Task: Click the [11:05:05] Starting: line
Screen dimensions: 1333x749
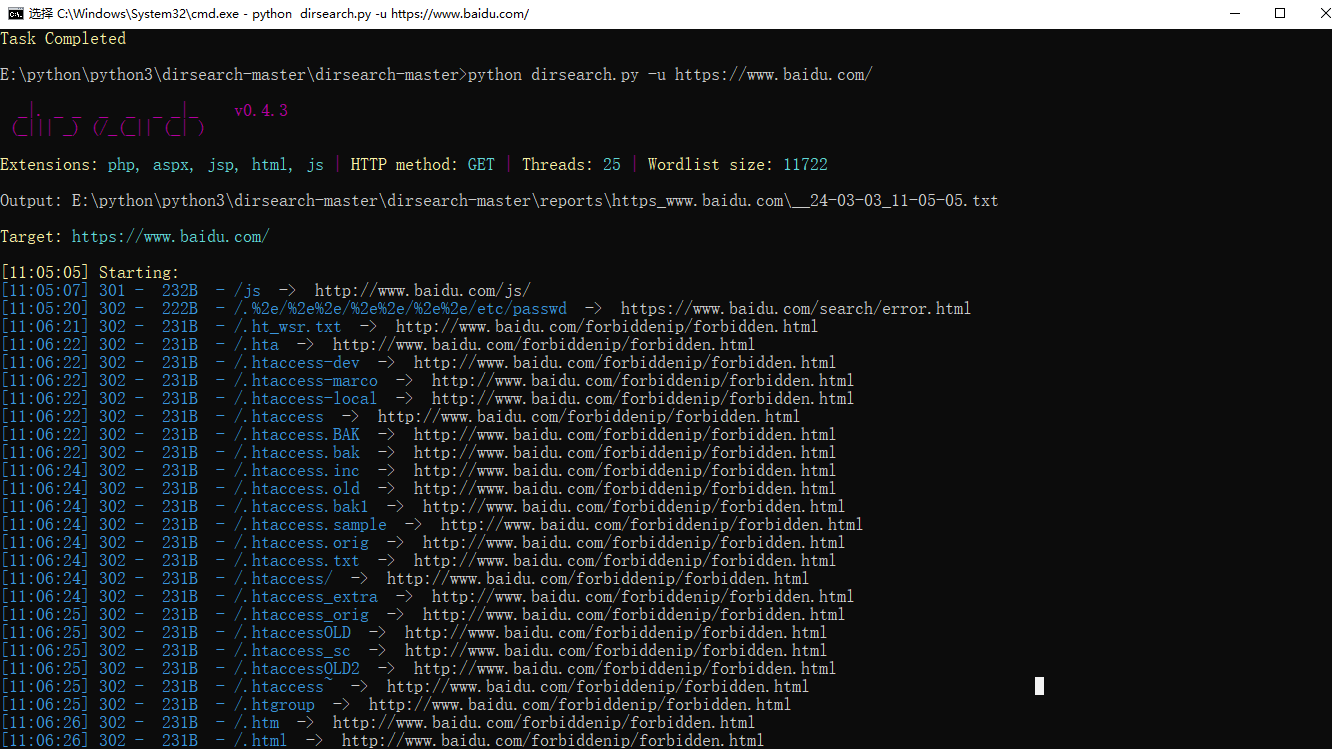Action: 90,273
